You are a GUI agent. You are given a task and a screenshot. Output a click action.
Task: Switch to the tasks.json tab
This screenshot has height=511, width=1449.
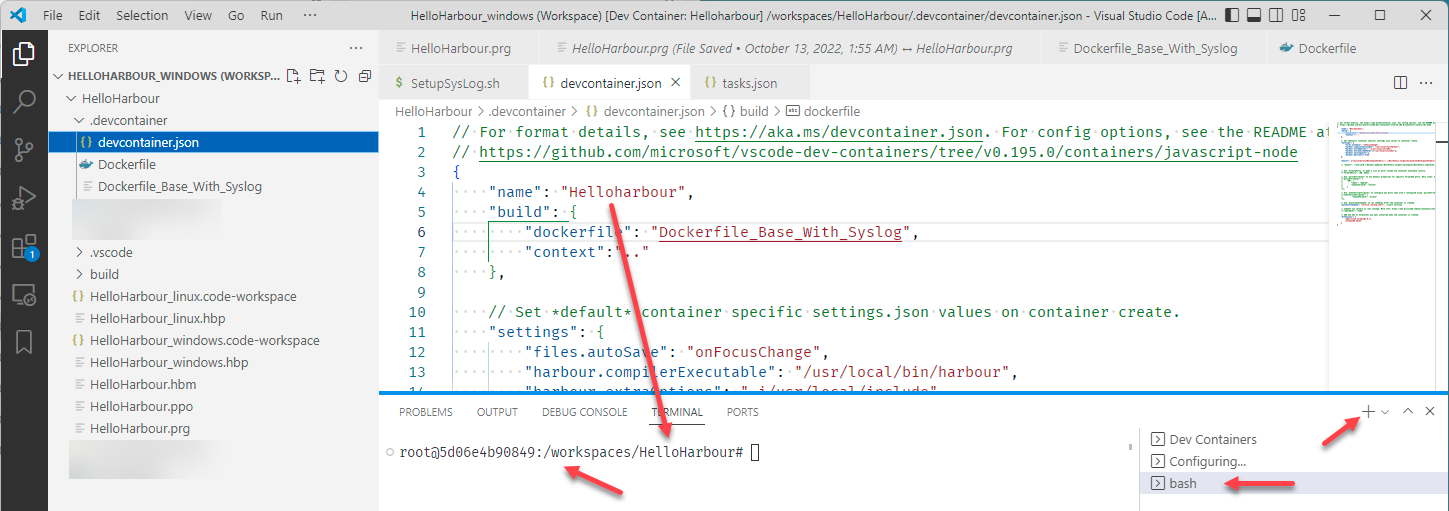click(x=740, y=83)
